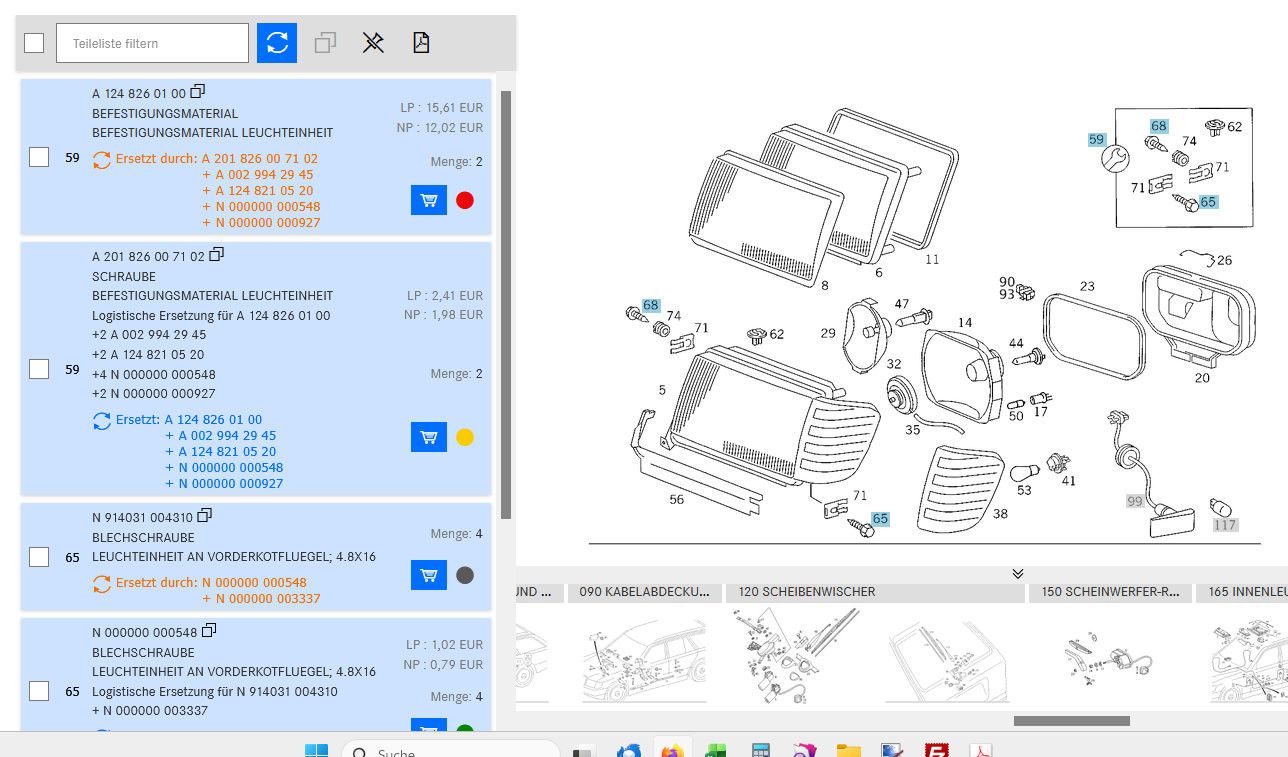Copy part number N 000000 000548

point(208,631)
